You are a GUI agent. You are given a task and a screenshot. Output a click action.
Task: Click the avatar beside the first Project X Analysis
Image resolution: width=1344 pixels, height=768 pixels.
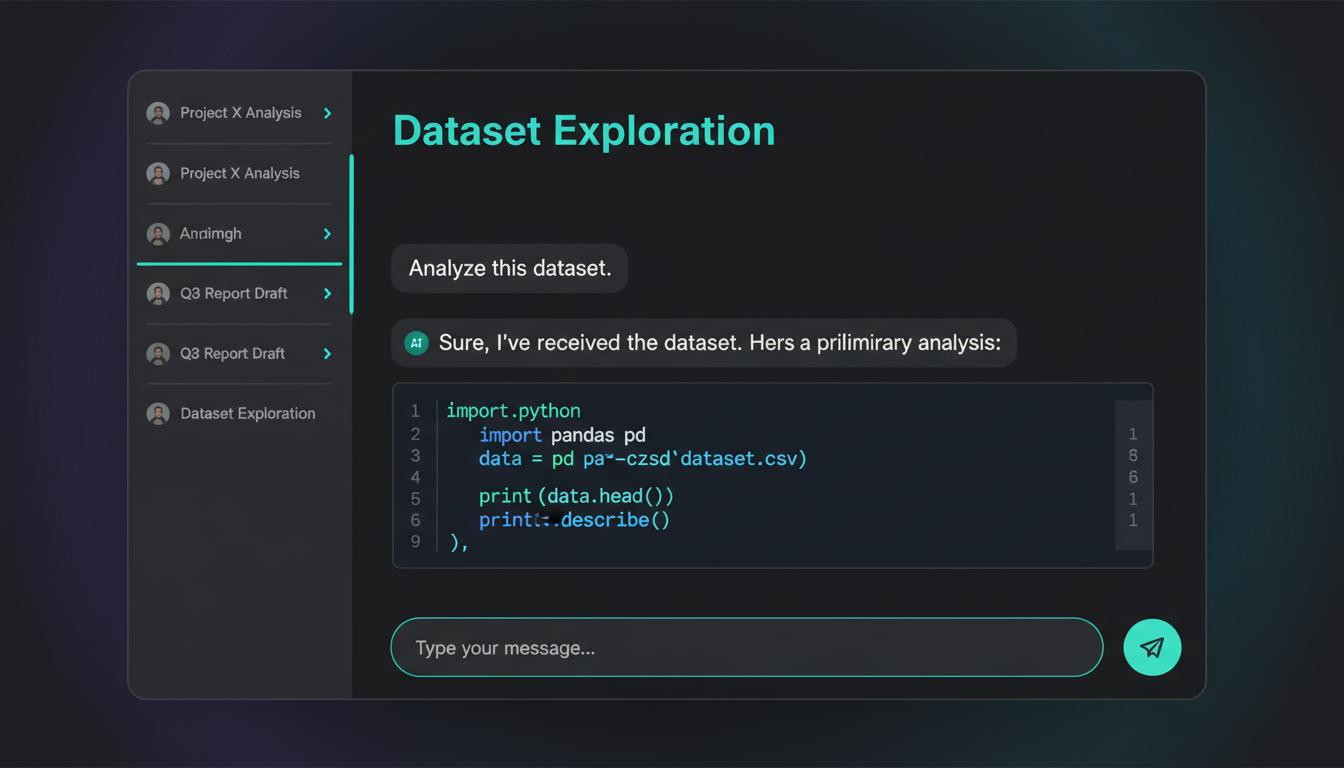click(x=158, y=113)
